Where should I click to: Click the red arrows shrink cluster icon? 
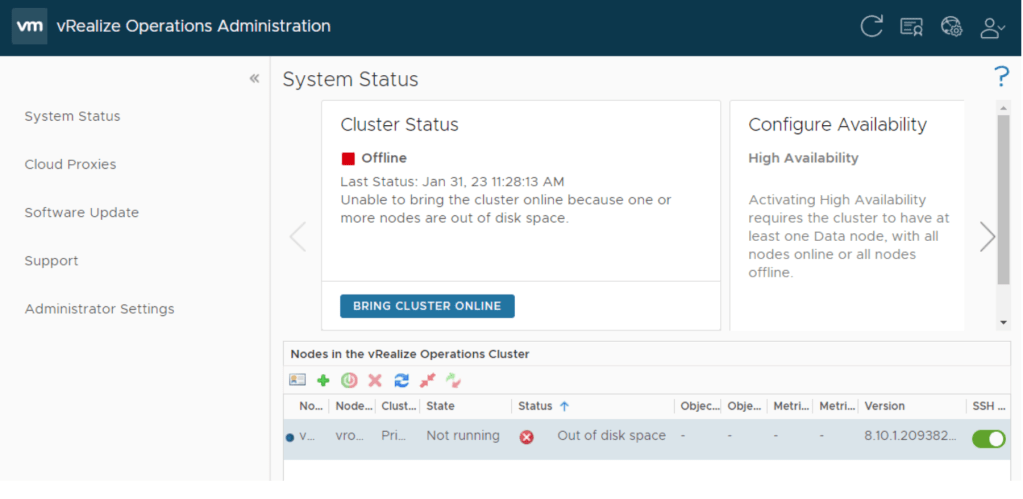point(428,380)
